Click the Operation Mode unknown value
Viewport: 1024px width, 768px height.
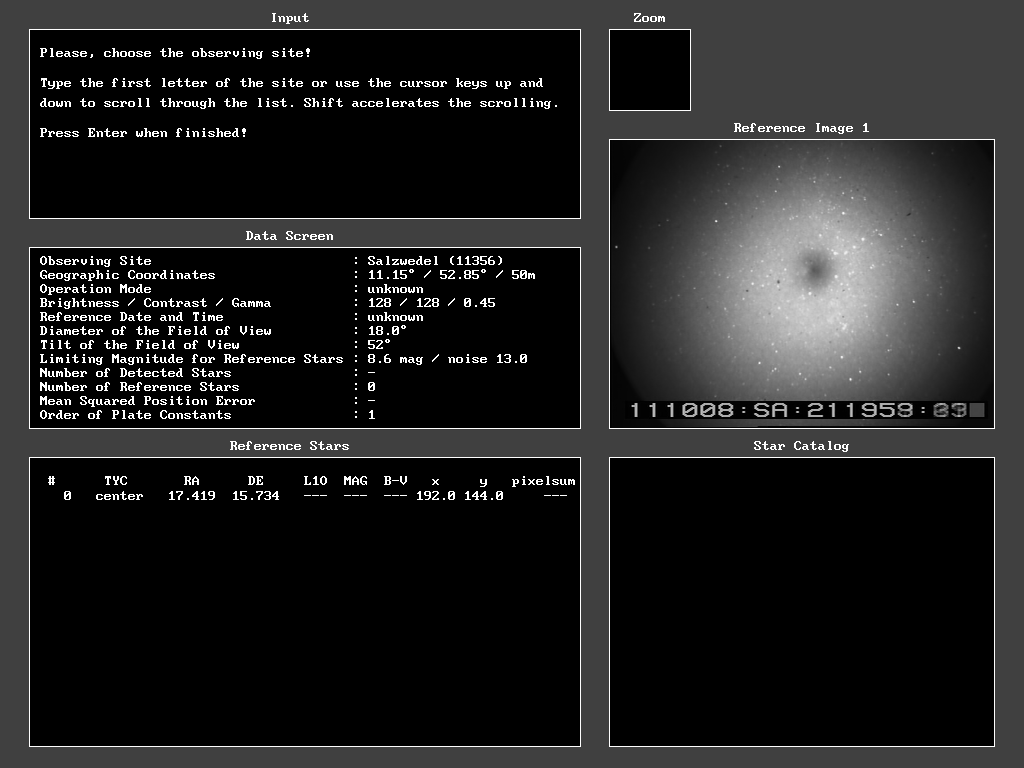395,289
